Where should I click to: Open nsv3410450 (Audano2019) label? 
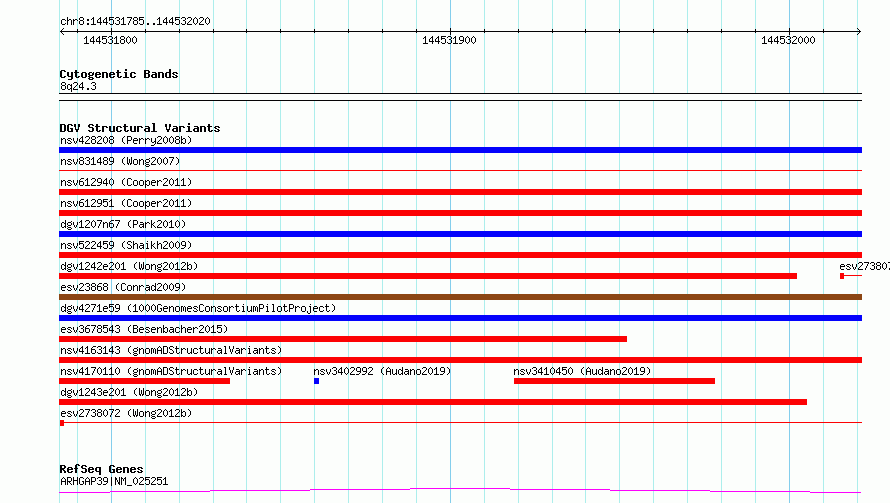click(x=582, y=371)
